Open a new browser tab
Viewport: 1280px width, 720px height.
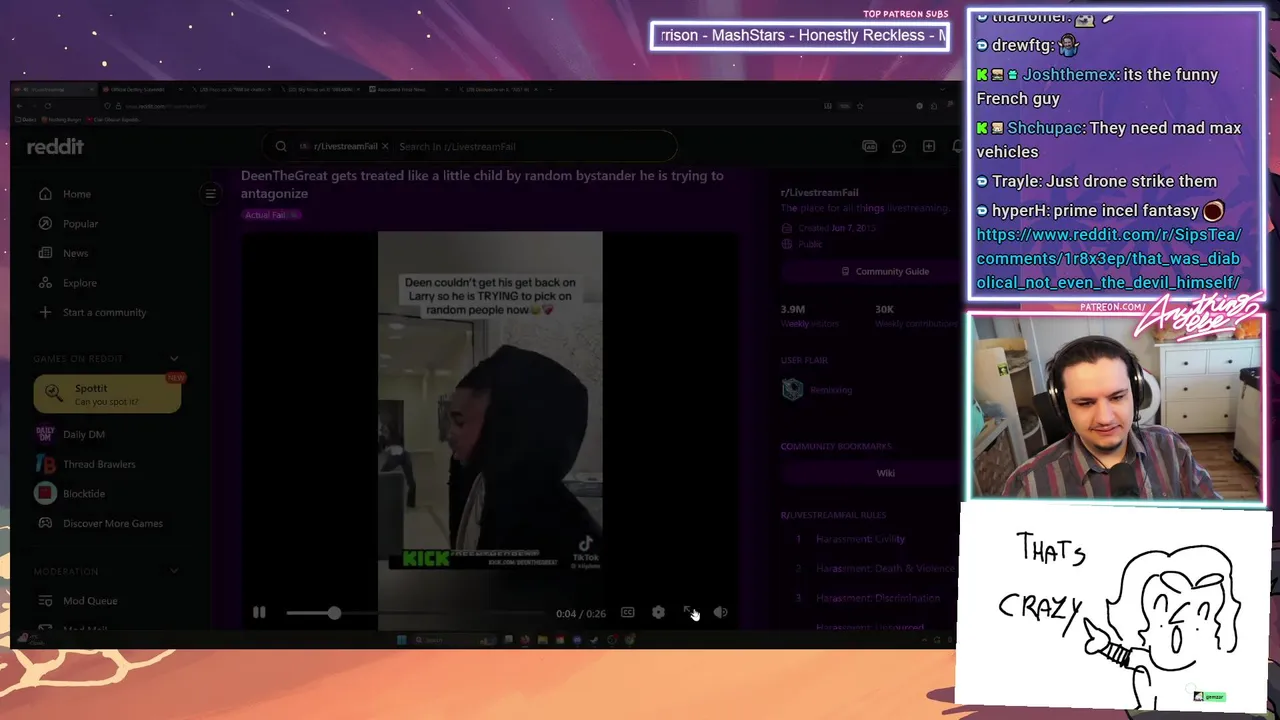tap(549, 90)
